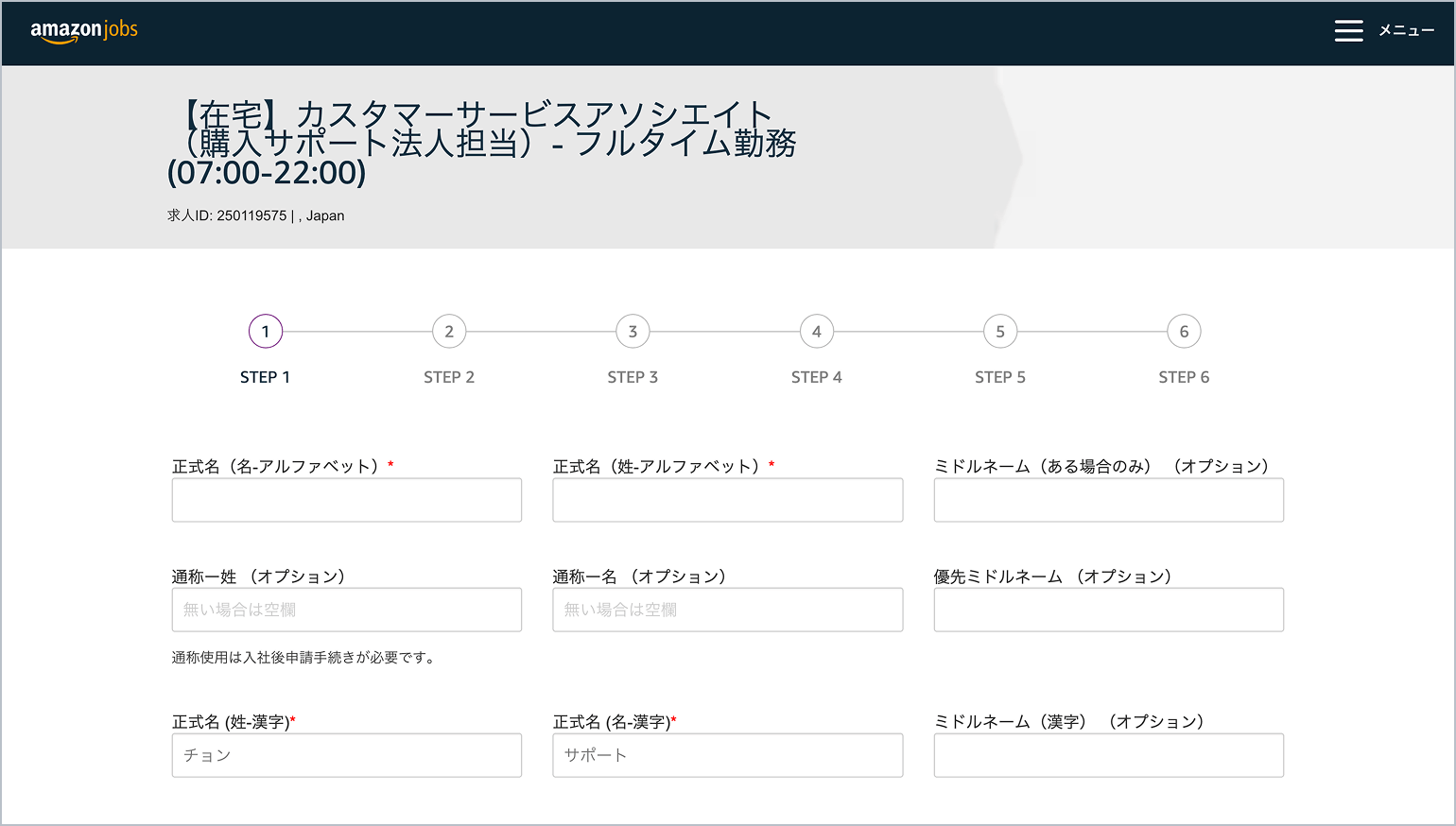The width and height of the screenshot is (1456, 826).
Task: Focus the 正式名 (名-漢字) field
Action: (x=728, y=755)
